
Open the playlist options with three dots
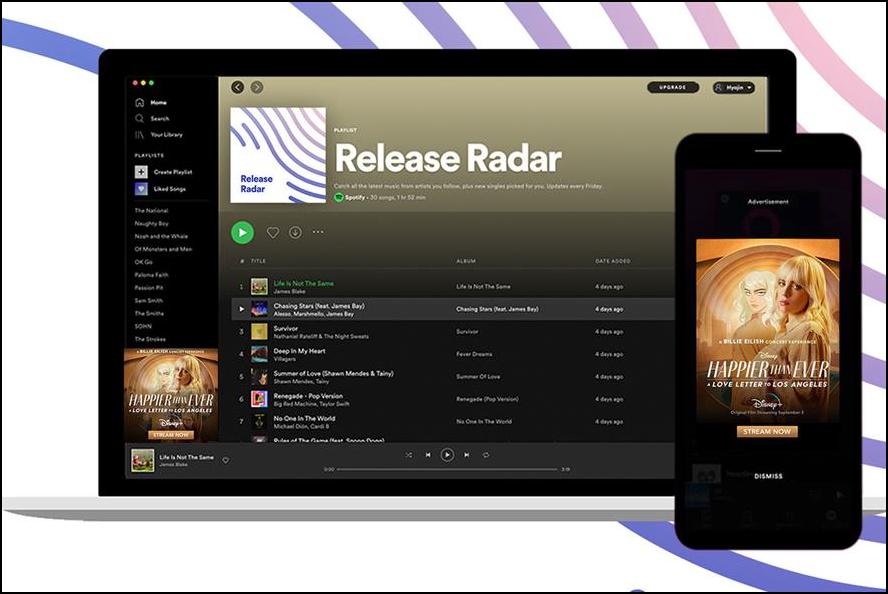click(x=318, y=232)
